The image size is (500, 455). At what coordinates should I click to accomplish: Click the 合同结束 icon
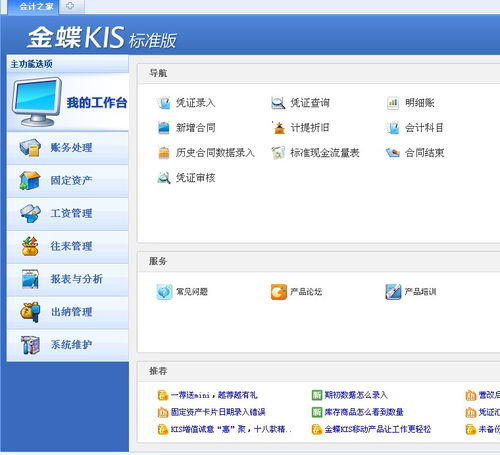tap(393, 153)
